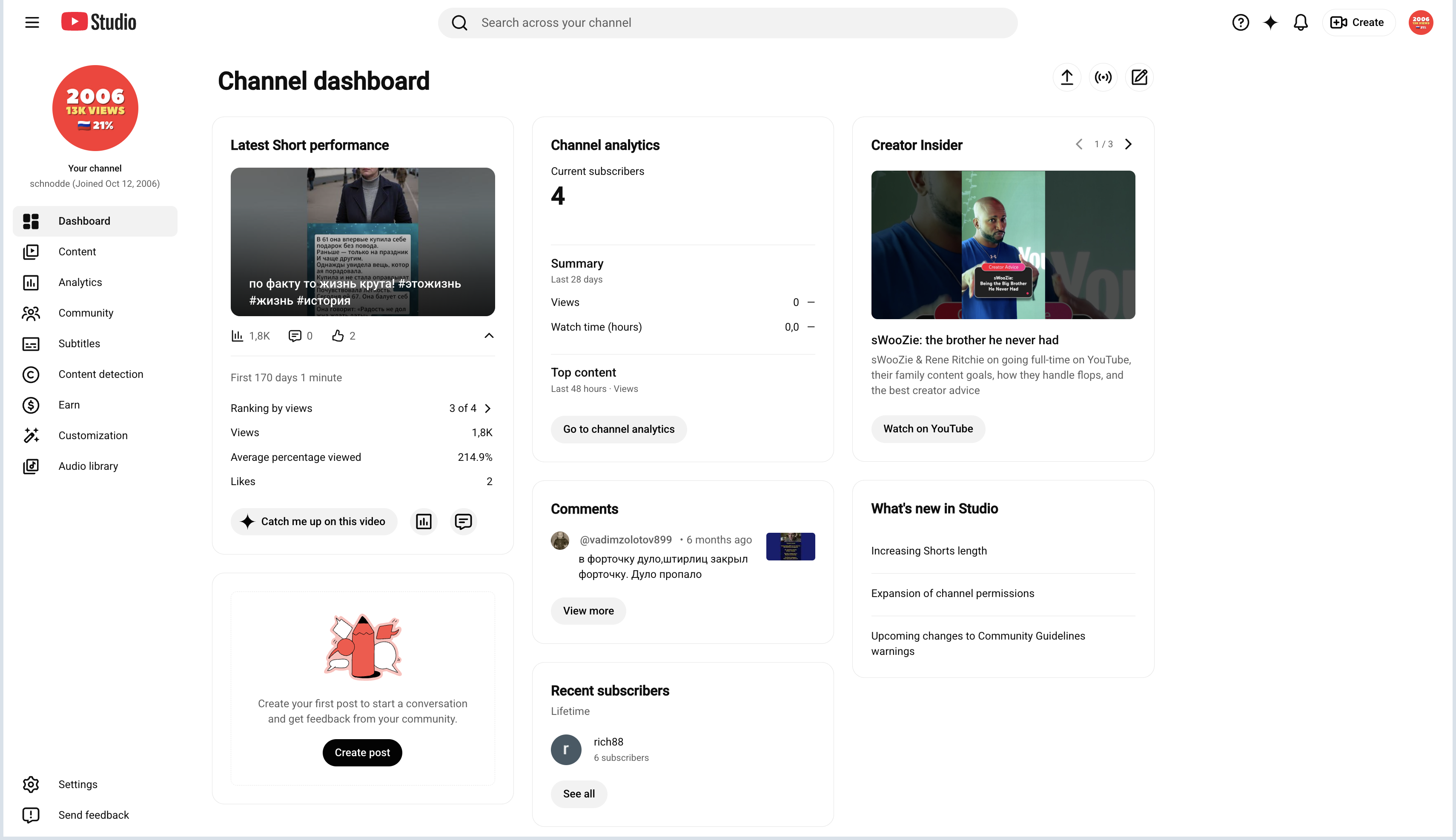Collapse the Latest Short performance details
The height and width of the screenshot is (840, 1456).
pyautogui.click(x=489, y=336)
